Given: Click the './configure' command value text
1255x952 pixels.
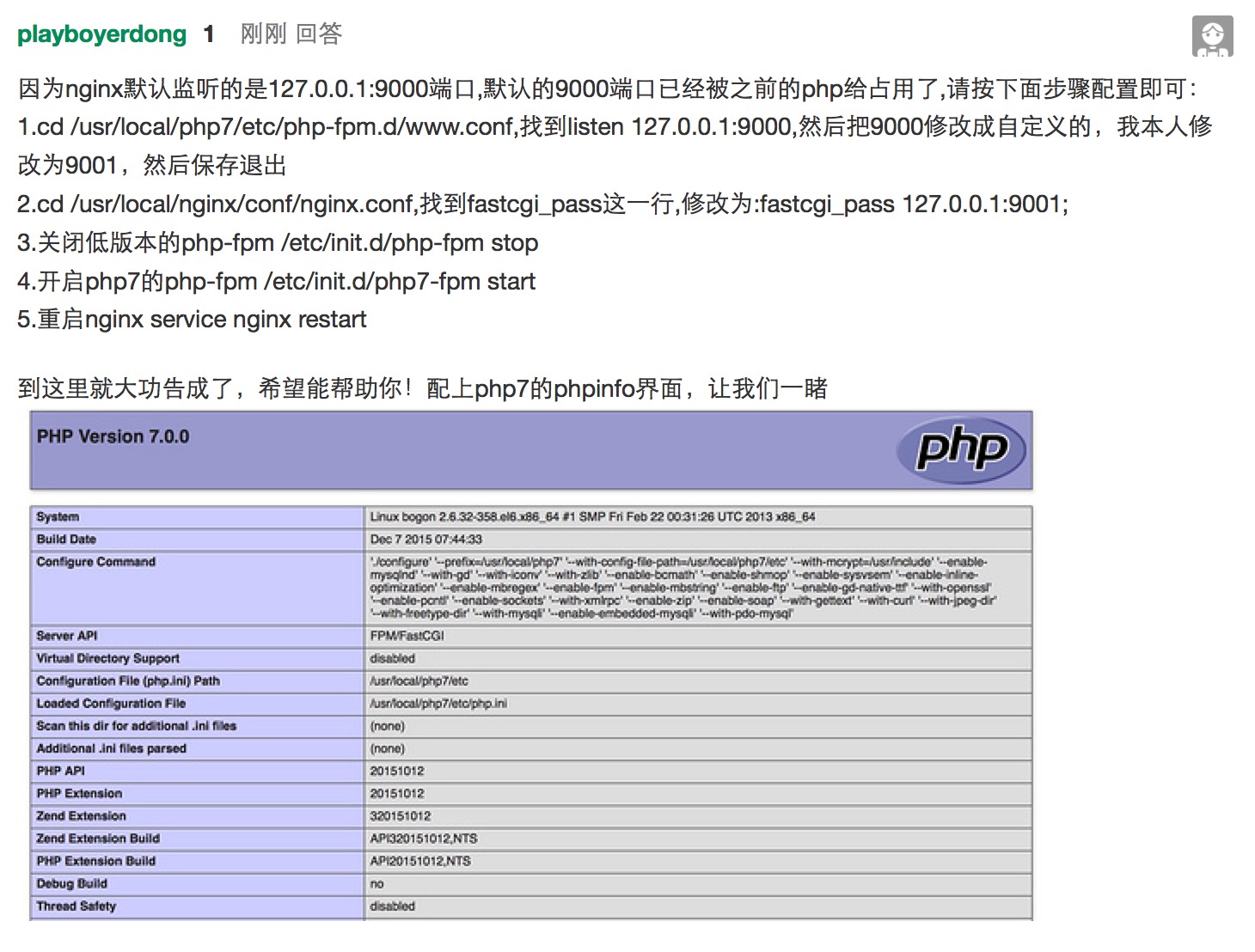Looking at the screenshot, I should (683, 587).
